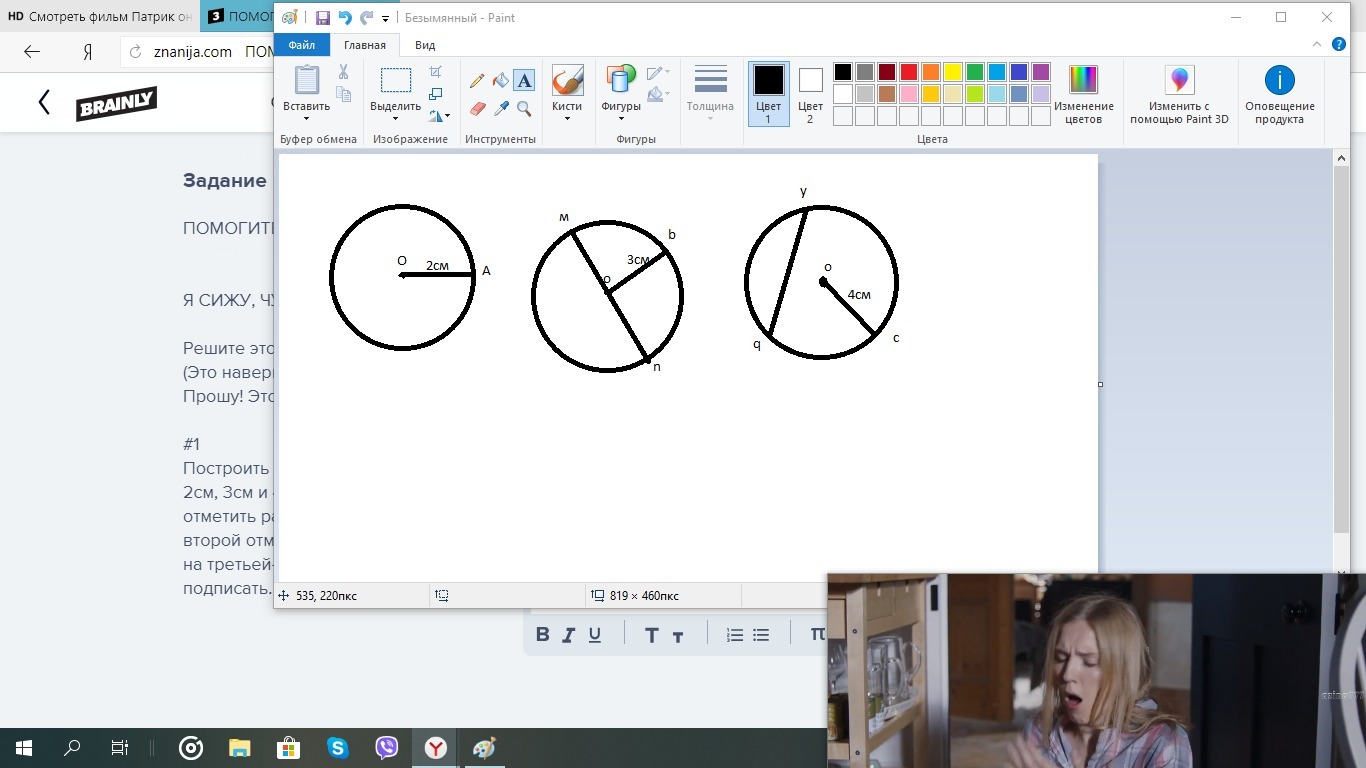Click the Crop icon in Изображение group

point(435,72)
